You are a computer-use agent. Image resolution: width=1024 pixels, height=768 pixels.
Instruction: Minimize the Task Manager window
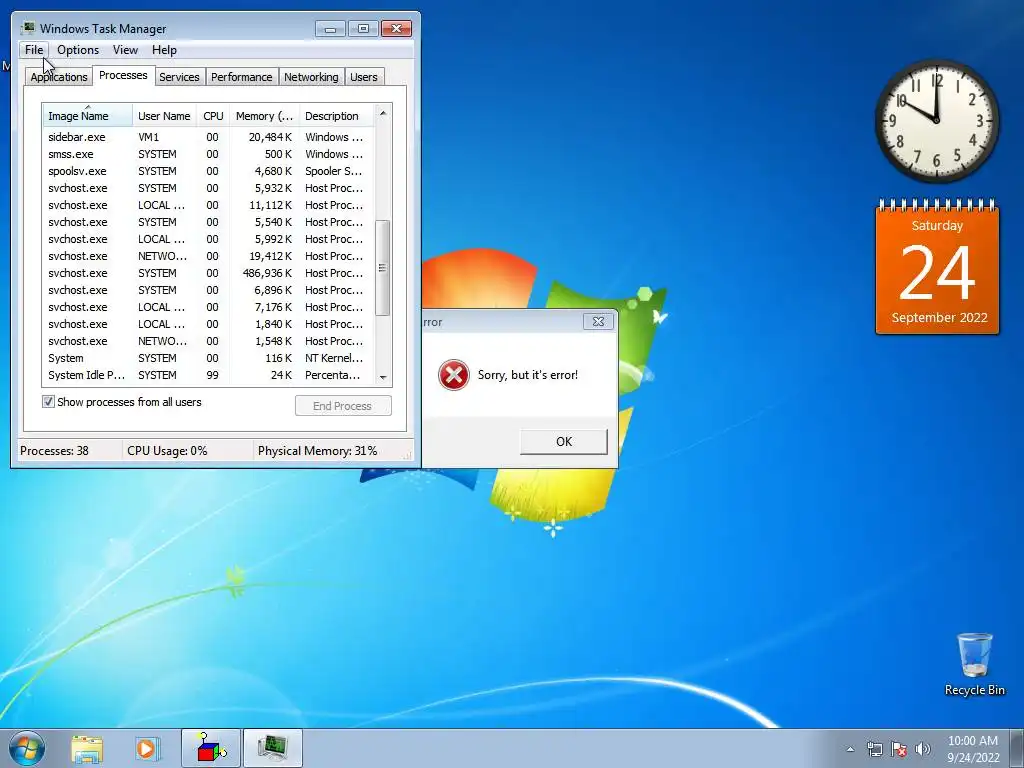point(330,29)
